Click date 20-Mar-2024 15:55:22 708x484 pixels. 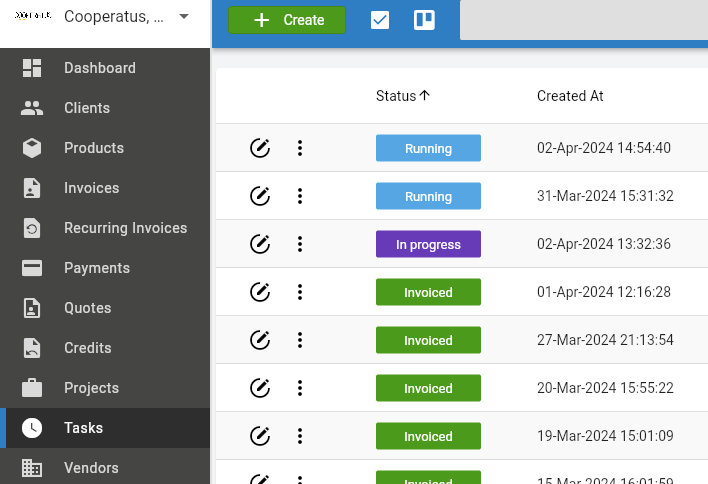coord(605,388)
